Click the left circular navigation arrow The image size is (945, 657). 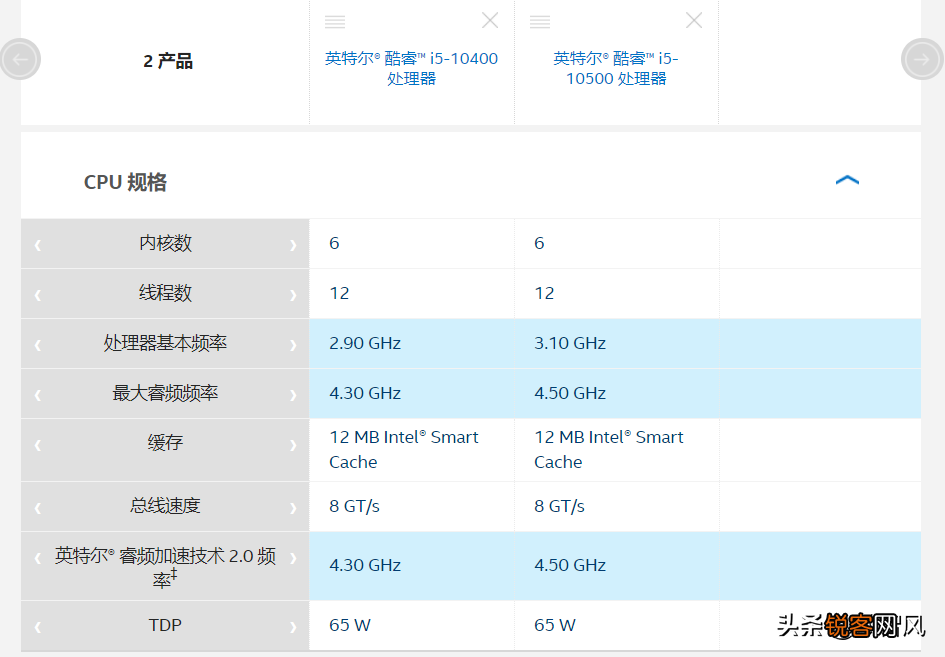(21, 58)
